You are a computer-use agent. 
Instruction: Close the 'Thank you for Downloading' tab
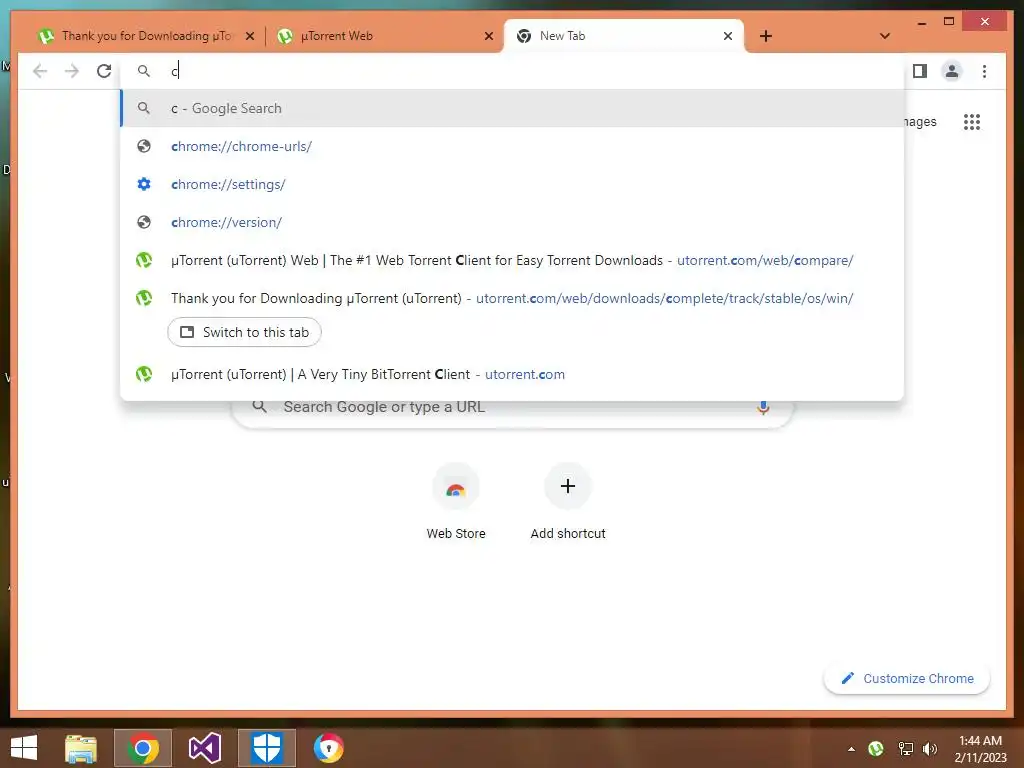(x=249, y=37)
